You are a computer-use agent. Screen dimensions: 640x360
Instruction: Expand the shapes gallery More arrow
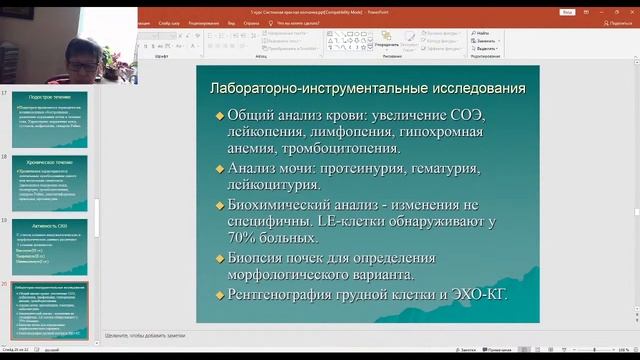pyautogui.click(x=370, y=48)
